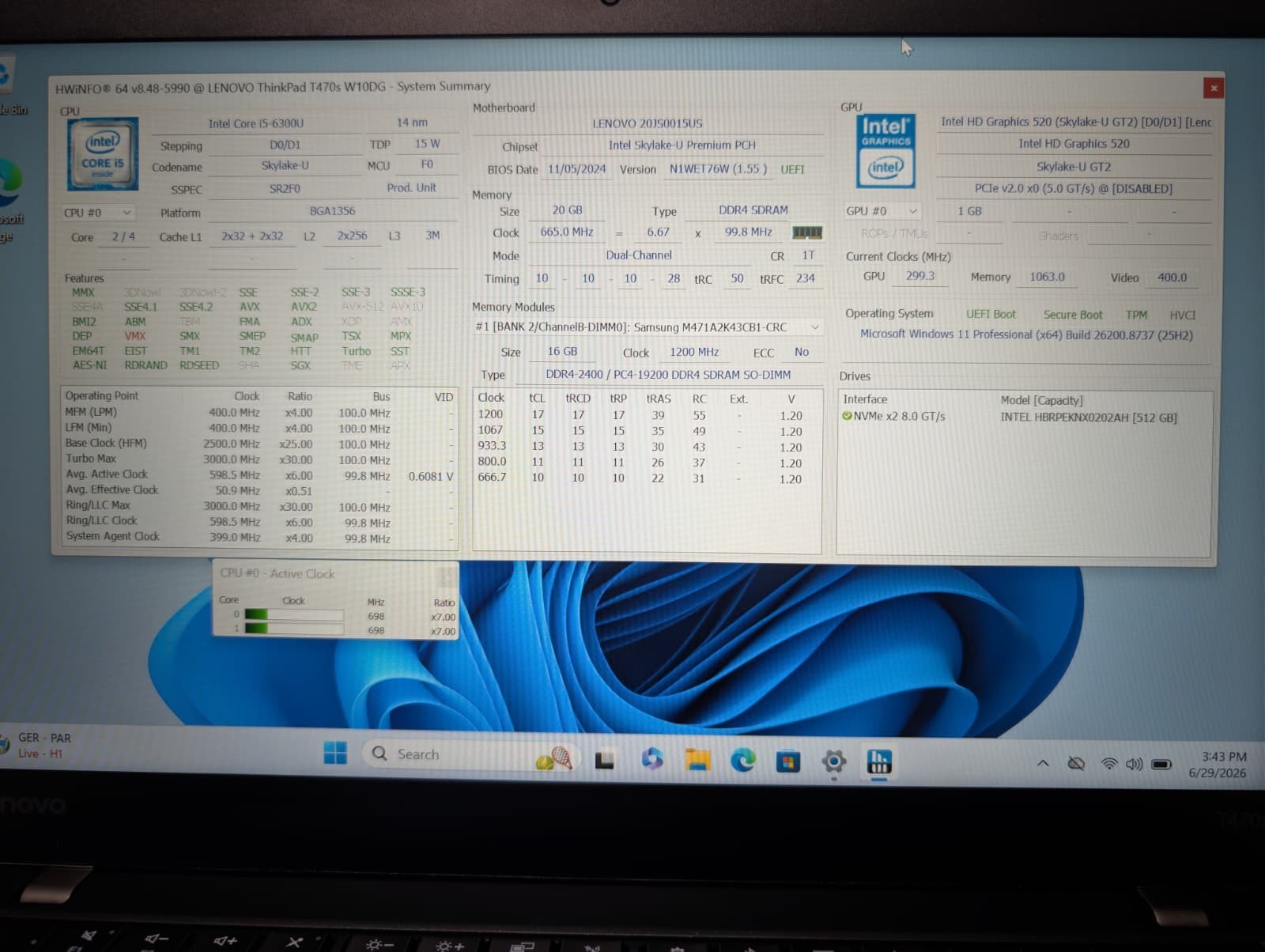Click the 'Dual-Channel' mode value

639,255
